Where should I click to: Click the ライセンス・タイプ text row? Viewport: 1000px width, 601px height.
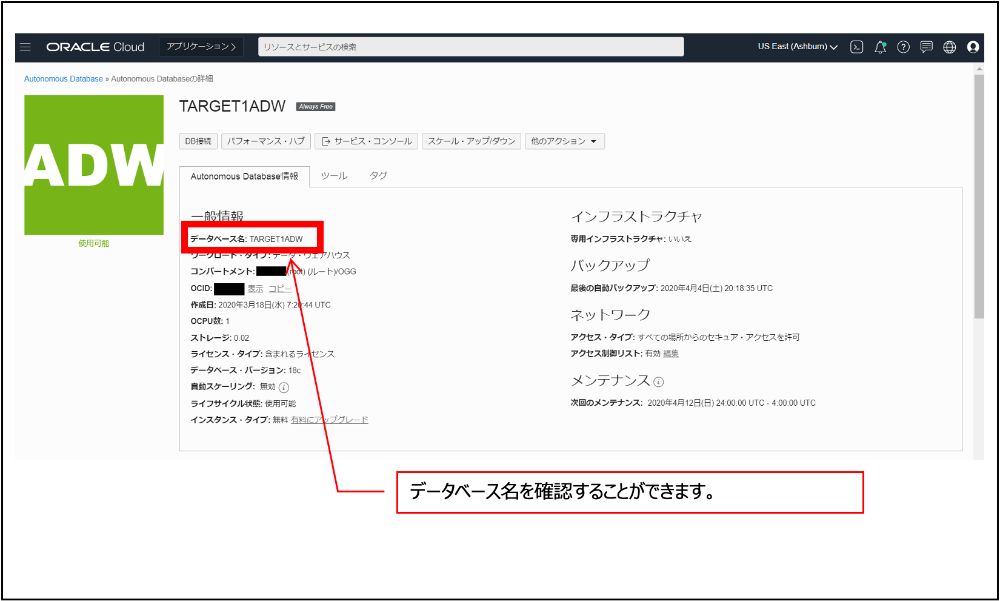click(x=262, y=354)
